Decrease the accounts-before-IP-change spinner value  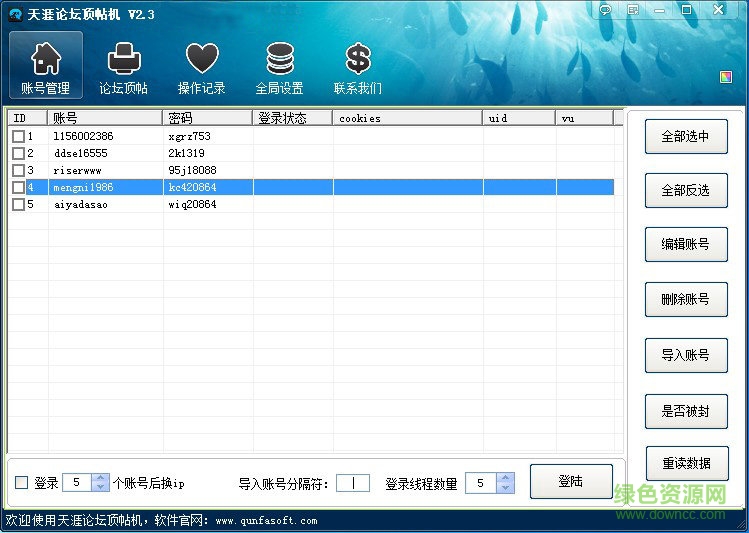pos(100,487)
